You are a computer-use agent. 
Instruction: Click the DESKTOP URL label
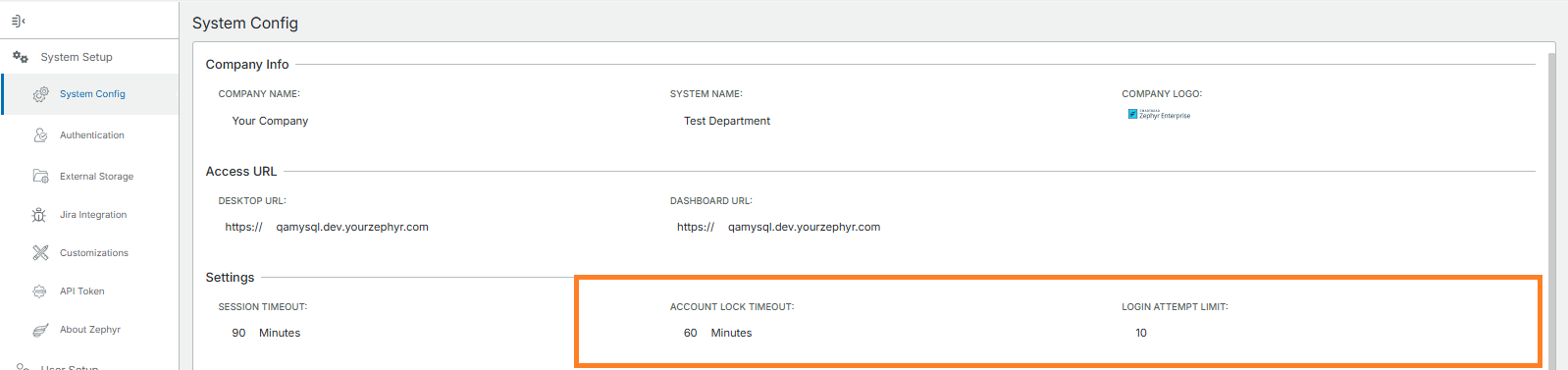pos(252,200)
